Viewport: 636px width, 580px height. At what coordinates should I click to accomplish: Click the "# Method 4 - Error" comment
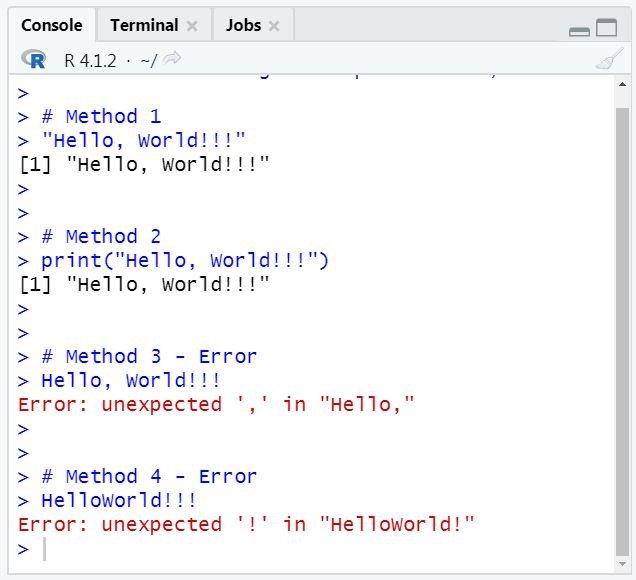(149, 477)
